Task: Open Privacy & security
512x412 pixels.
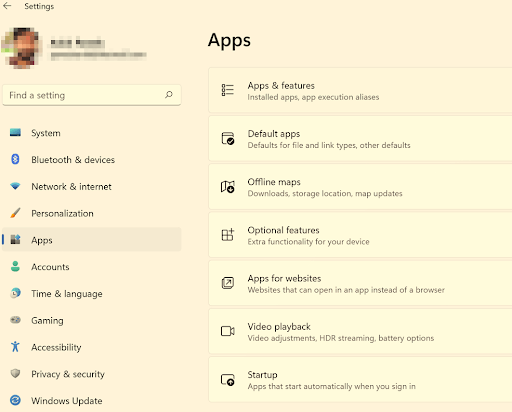Action: [92, 374]
